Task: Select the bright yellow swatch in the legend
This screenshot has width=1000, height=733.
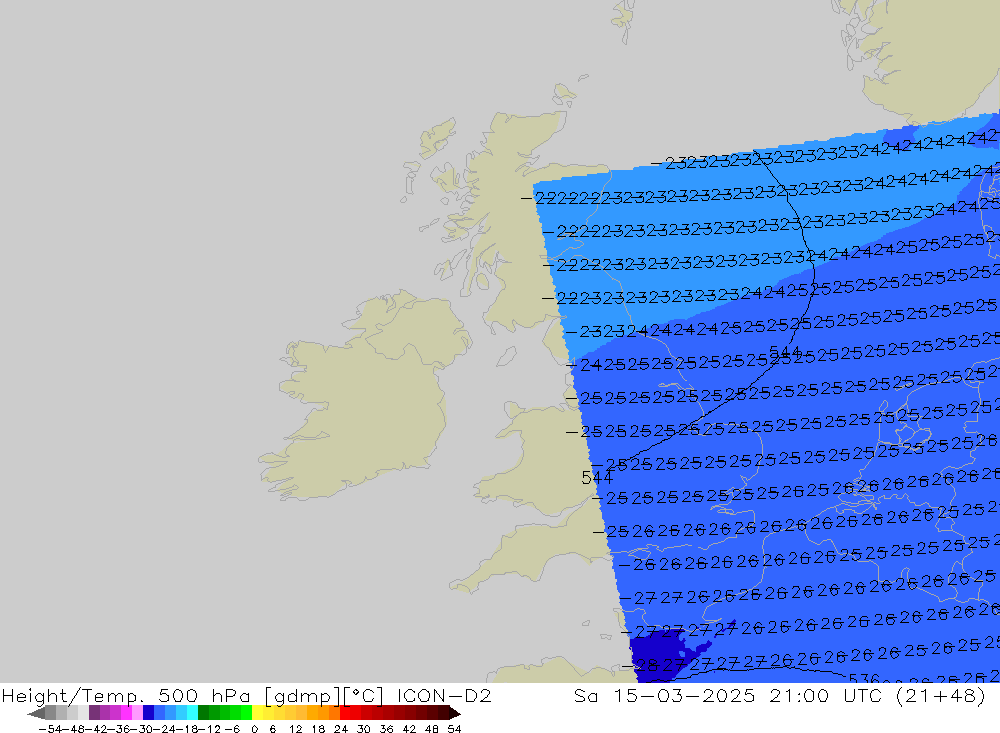Action: coord(258,713)
